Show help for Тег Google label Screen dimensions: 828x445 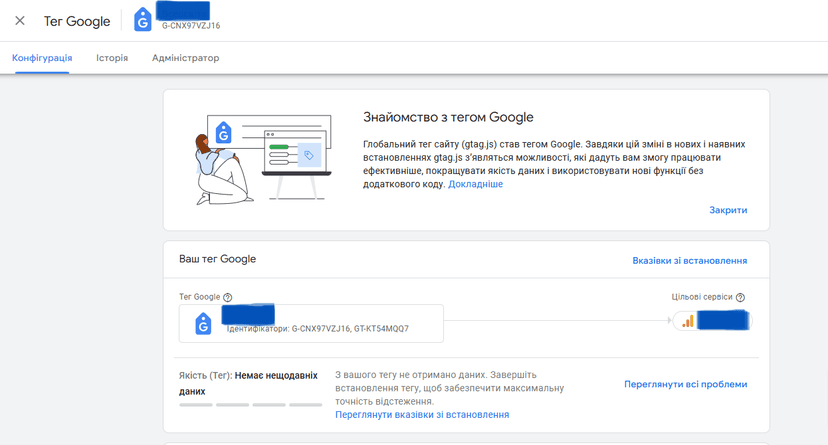[x=228, y=297]
